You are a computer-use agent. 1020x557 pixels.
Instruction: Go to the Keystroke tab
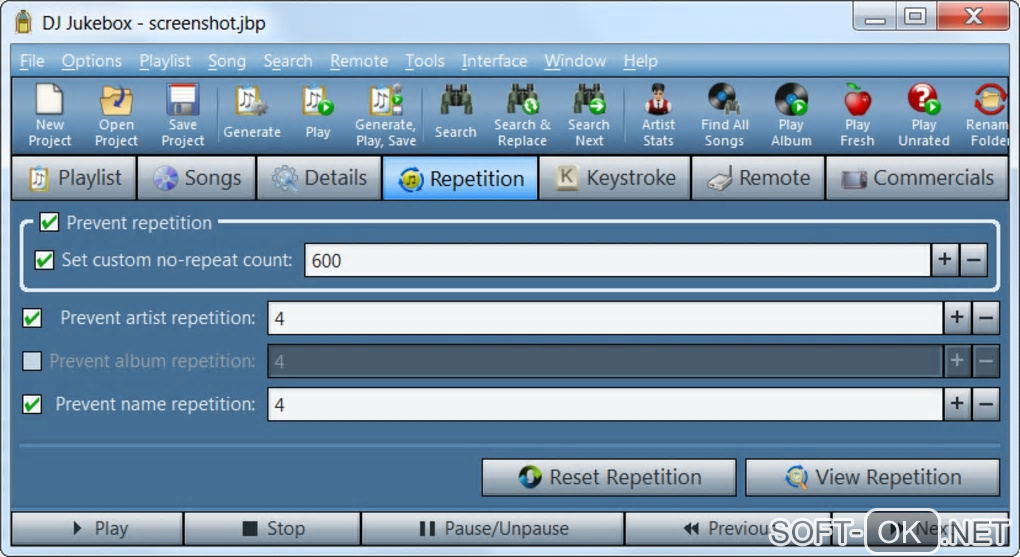(x=615, y=178)
